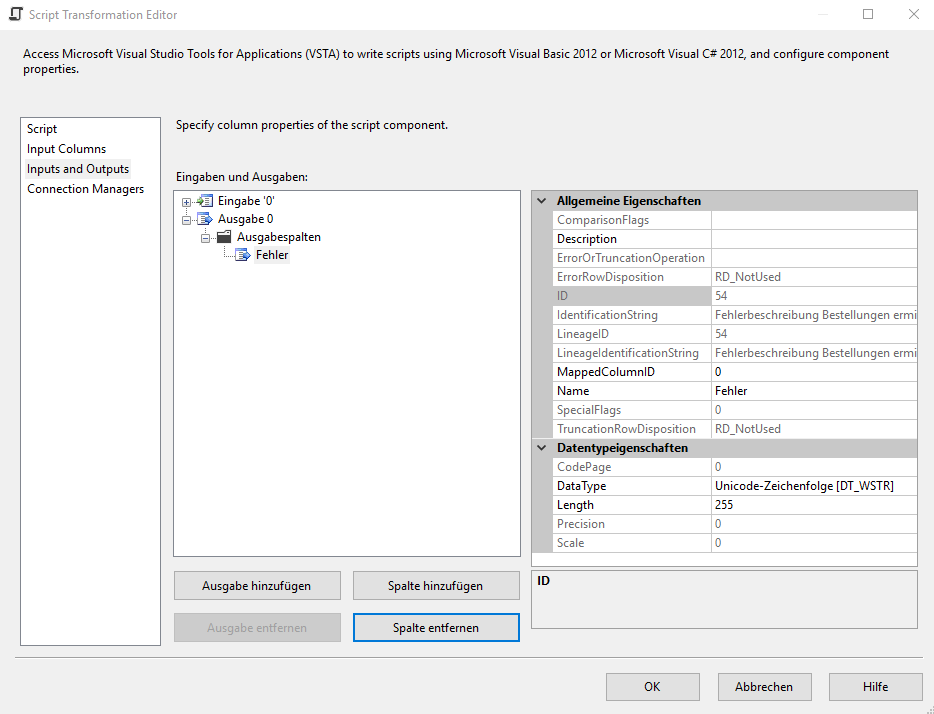Screen dimensions: 934x714
Task: Switch to Input Columns page
Action: 66,149
